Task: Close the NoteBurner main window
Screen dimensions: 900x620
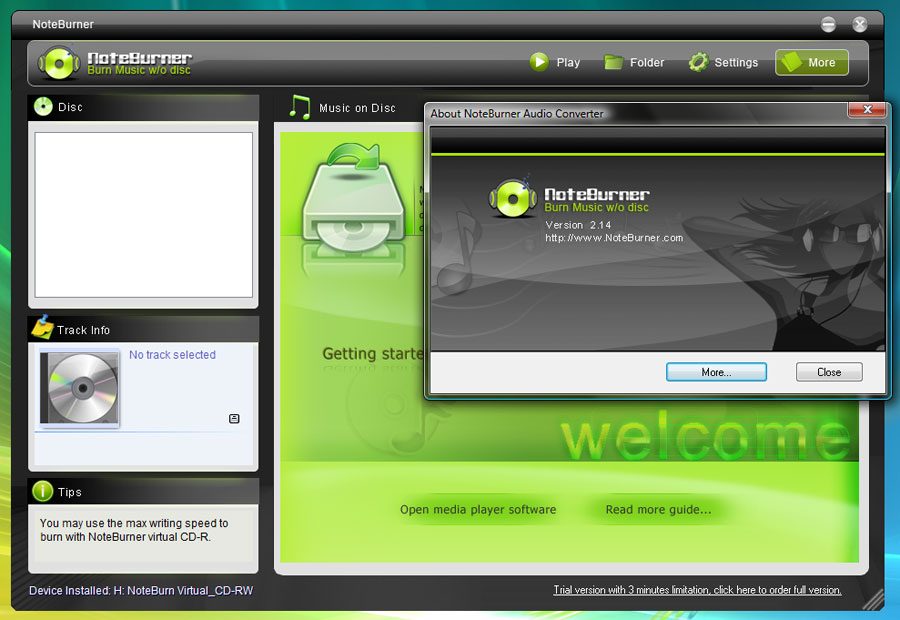Action: pos(859,24)
